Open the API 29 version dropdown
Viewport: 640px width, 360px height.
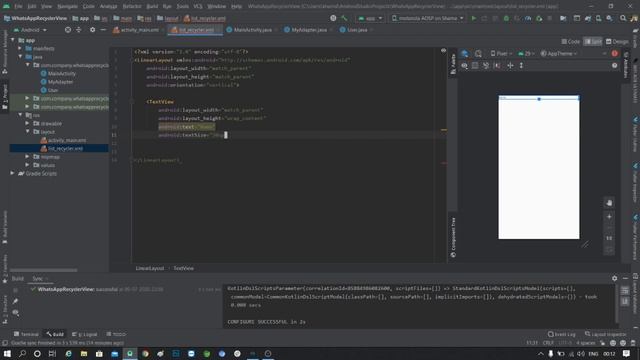[x=526, y=53]
